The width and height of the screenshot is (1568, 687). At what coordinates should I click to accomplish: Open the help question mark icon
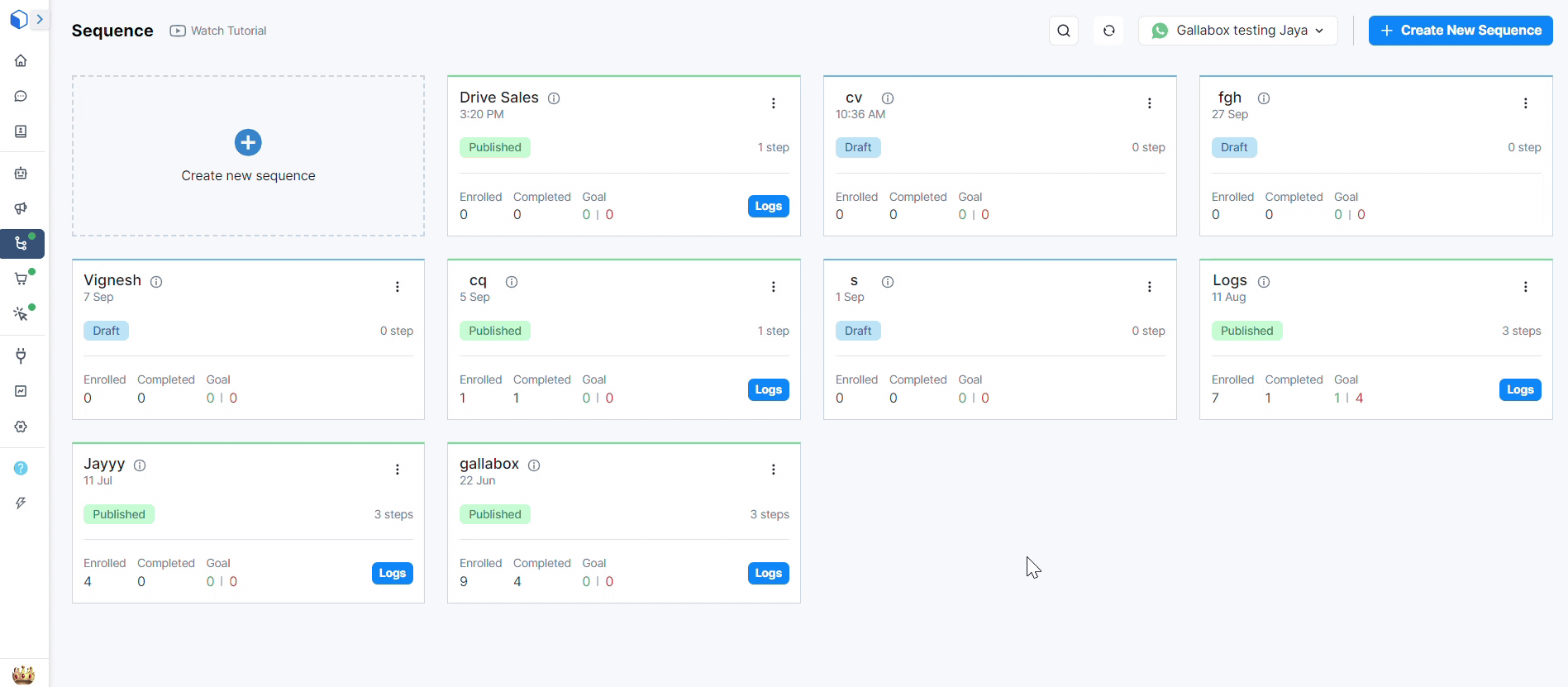[x=21, y=468]
